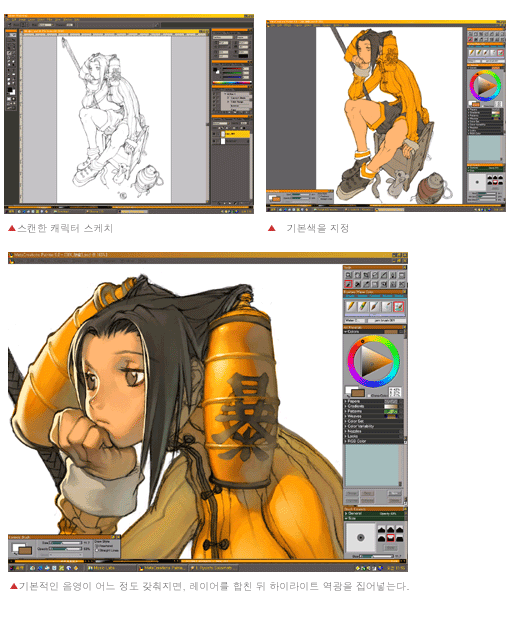Open MetaCreations Painter taskbar button
This screenshot has width=532, height=628.
click(x=162, y=568)
